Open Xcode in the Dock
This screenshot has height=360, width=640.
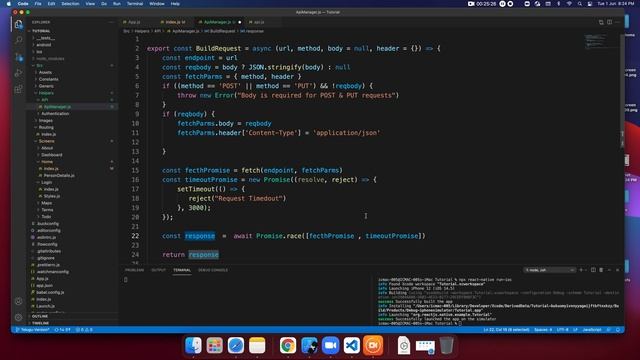309,345
